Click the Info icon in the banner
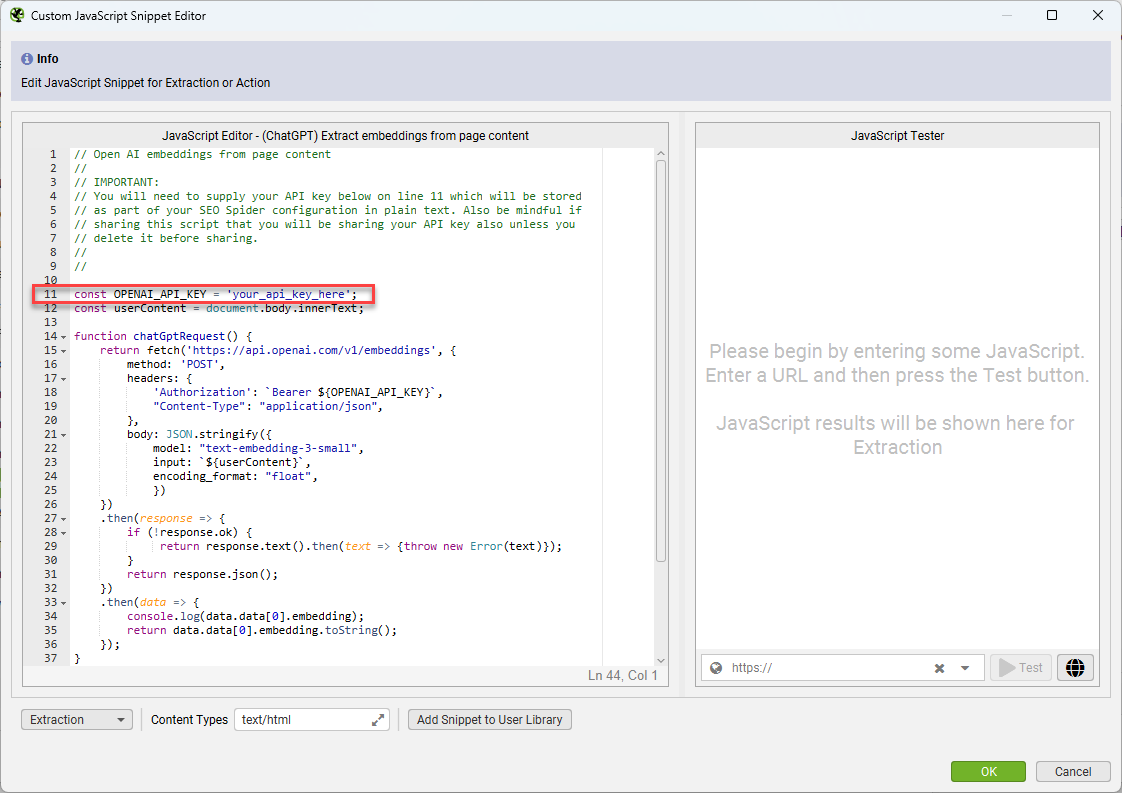The width and height of the screenshot is (1122, 793). tap(27, 58)
